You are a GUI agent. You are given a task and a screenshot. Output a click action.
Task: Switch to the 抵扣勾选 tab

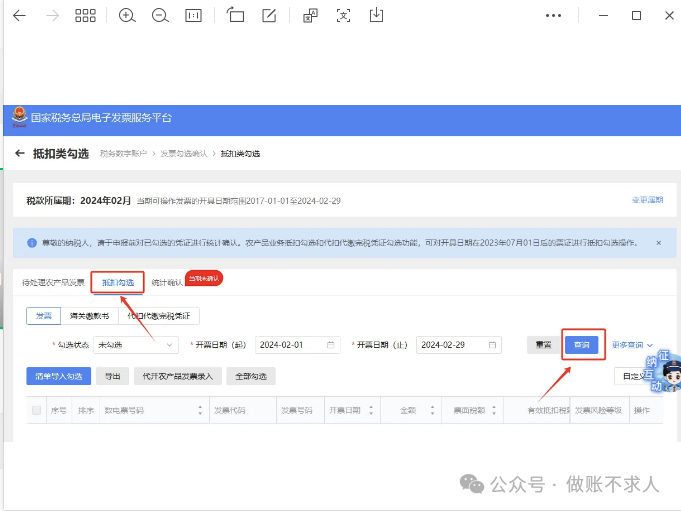click(x=118, y=283)
